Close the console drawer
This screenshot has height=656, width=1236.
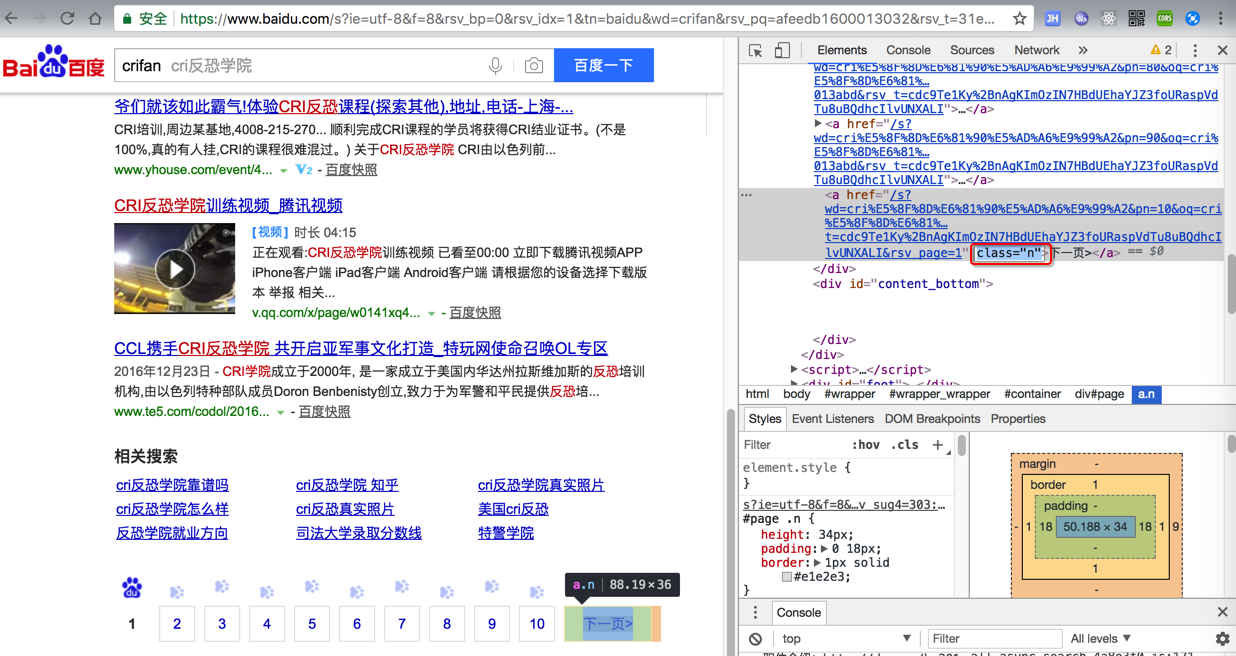coord(1222,612)
